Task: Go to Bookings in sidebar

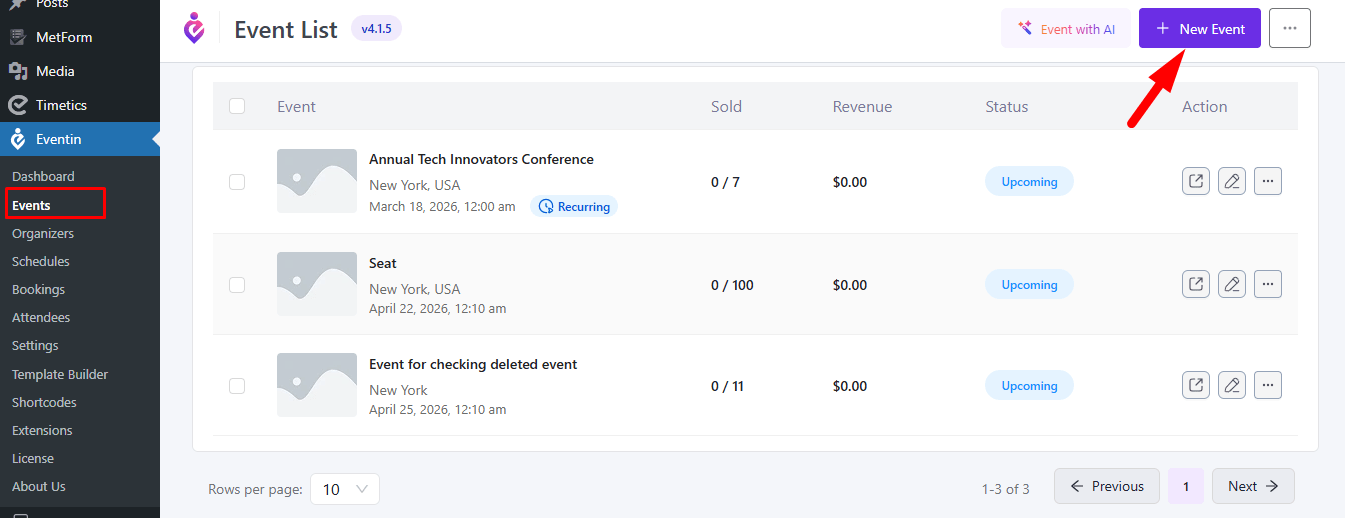Action: [38, 289]
